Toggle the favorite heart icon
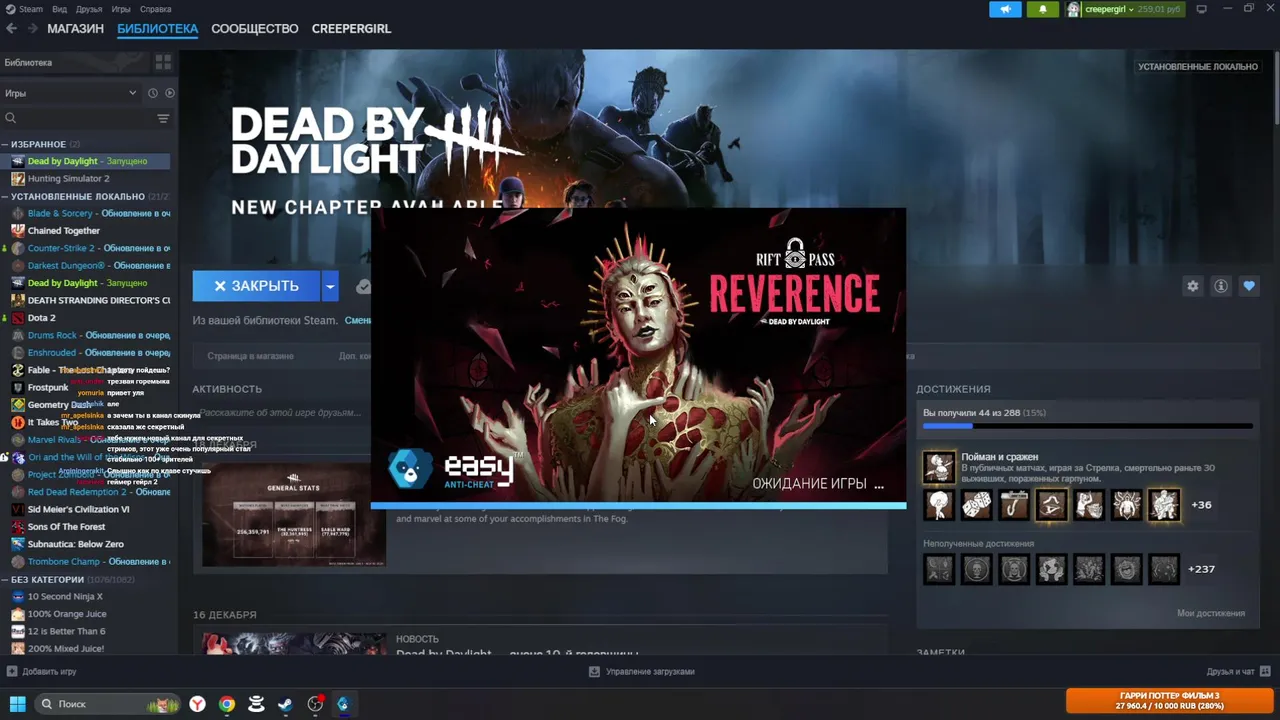The width and height of the screenshot is (1280, 720). click(x=1249, y=286)
